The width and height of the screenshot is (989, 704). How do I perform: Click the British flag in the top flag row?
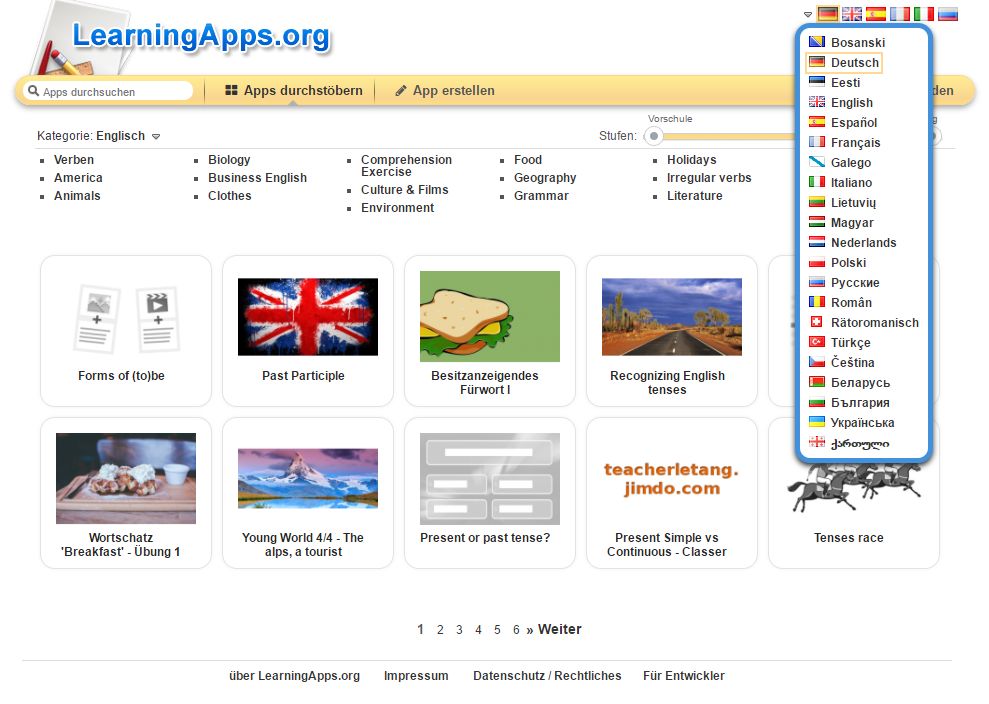pyautogui.click(x=851, y=14)
